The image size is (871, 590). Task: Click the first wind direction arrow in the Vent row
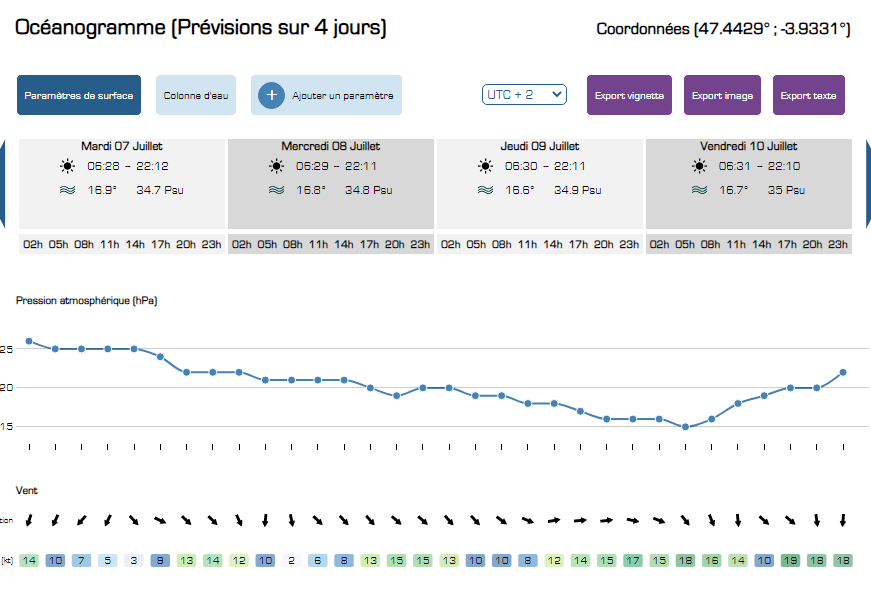pos(29,520)
